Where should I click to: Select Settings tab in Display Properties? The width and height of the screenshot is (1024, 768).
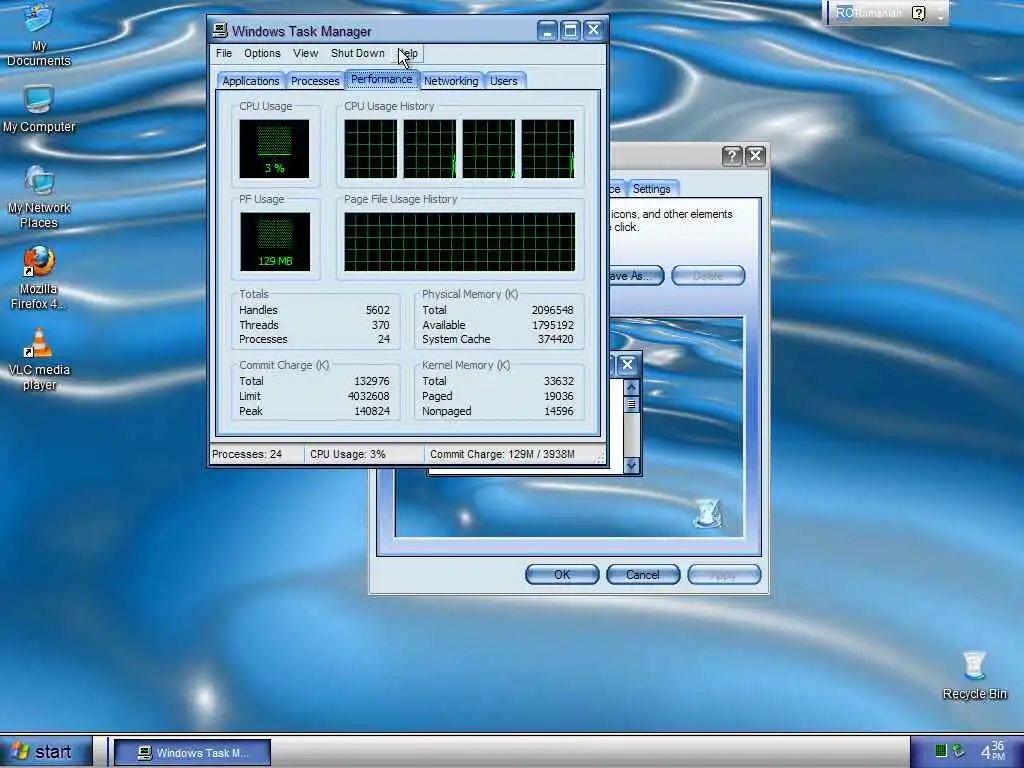651,189
